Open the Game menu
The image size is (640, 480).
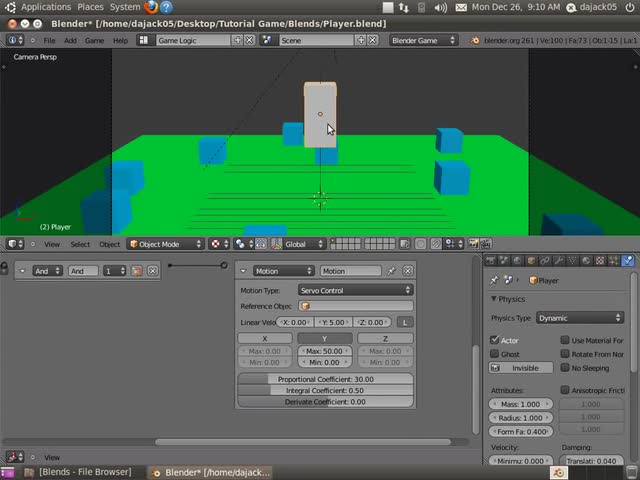[x=94, y=41]
